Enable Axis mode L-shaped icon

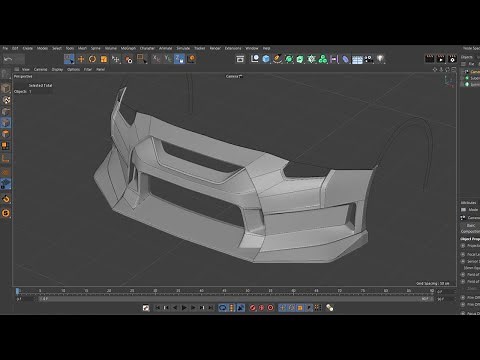tap(6, 159)
